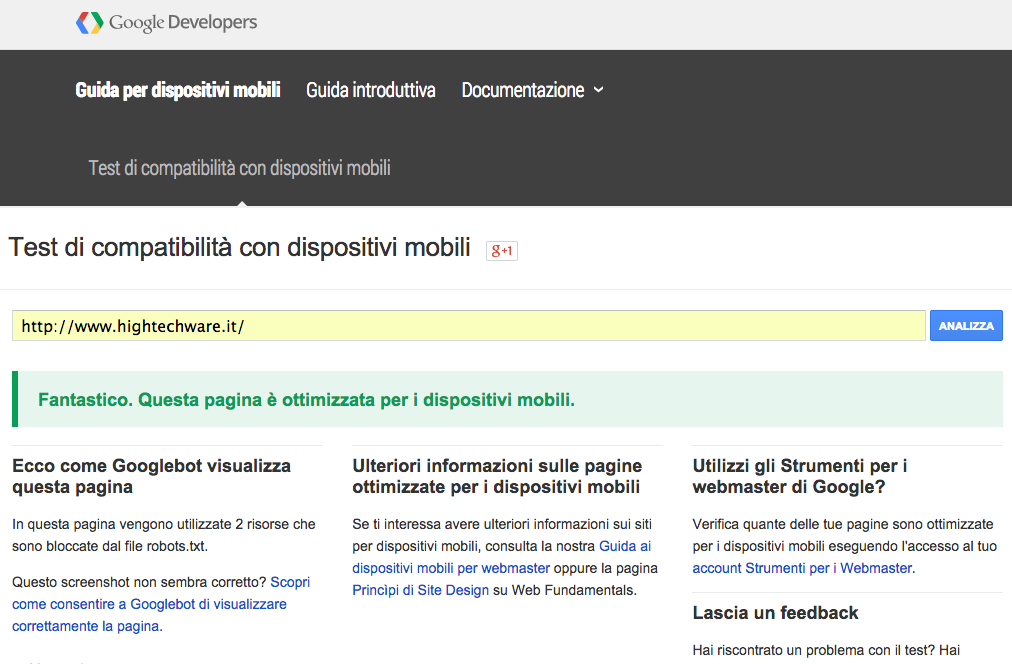Open the Guida introduttiva menu item
The image size is (1012, 664).
click(x=370, y=90)
